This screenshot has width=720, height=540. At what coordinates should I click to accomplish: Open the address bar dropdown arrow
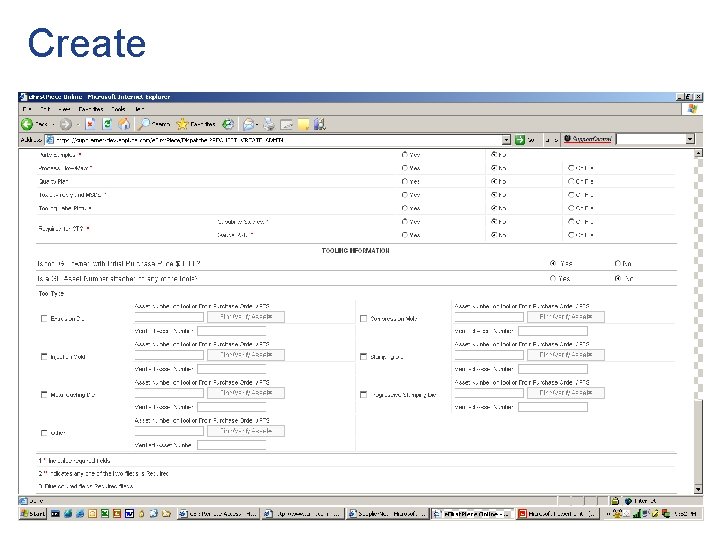click(x=506, y=140)
